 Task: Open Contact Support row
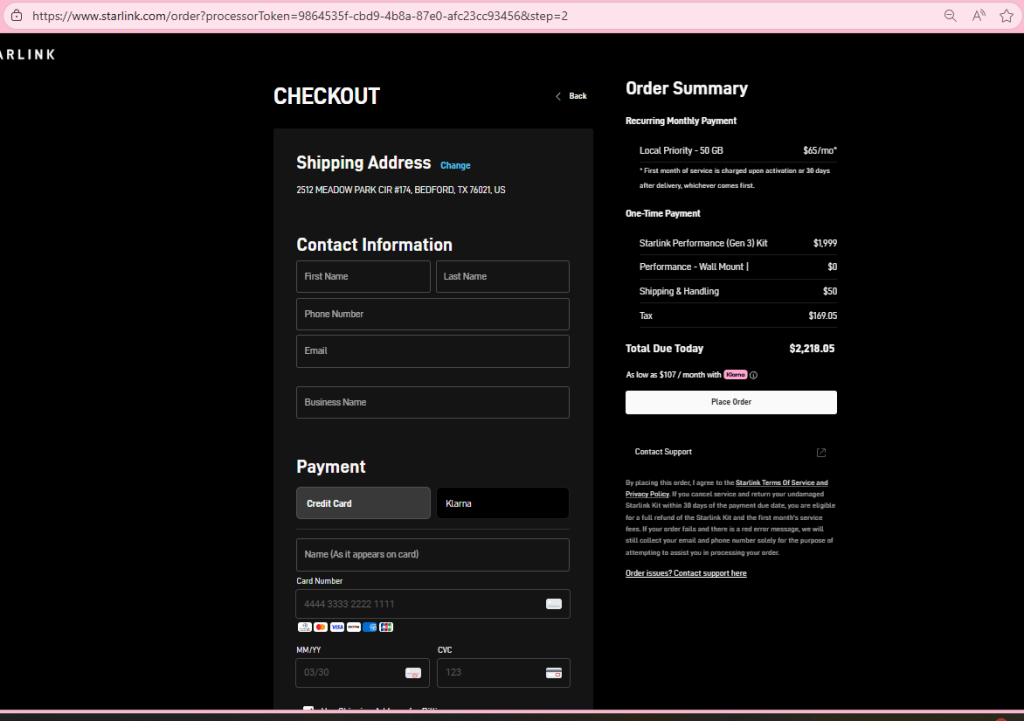tap(731, 452)
